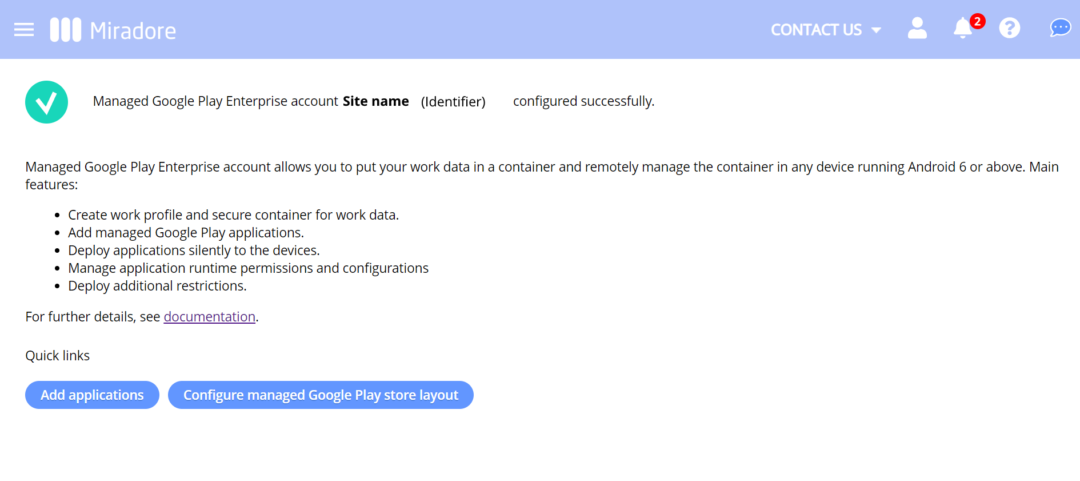The height and width of the screenshot is (481, 1080).
Task: Open the hamburger navigation menu
Action: pyautogui.click(x=24, y=30)
